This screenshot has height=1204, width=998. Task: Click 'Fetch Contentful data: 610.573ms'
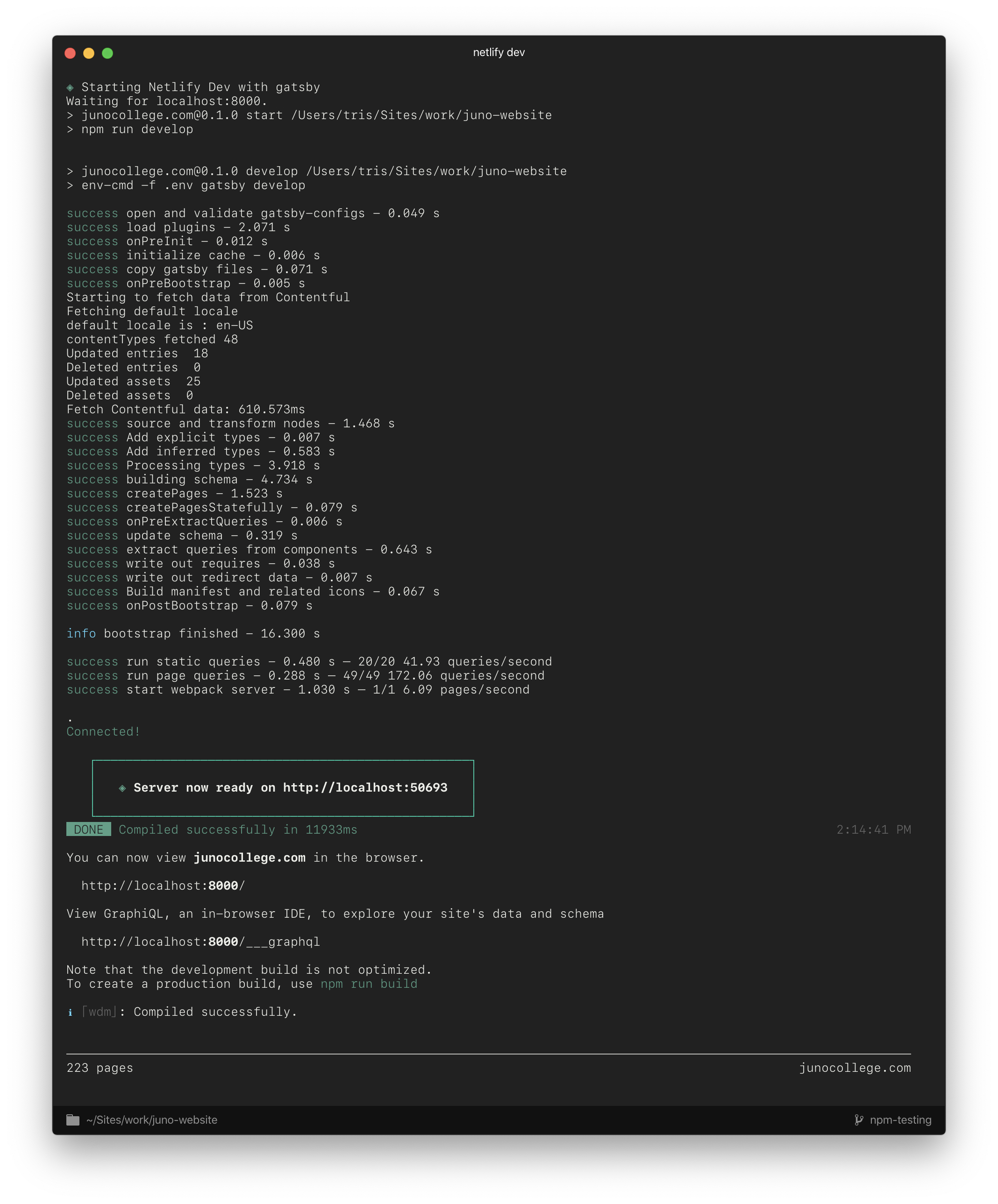point(186,410)
